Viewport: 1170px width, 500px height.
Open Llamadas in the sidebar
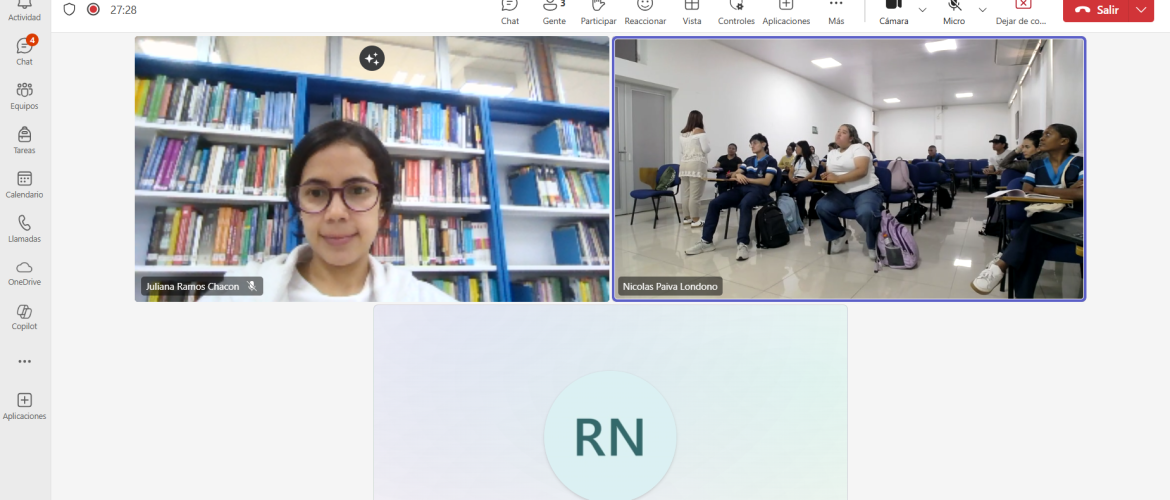[x=24, y=228]
